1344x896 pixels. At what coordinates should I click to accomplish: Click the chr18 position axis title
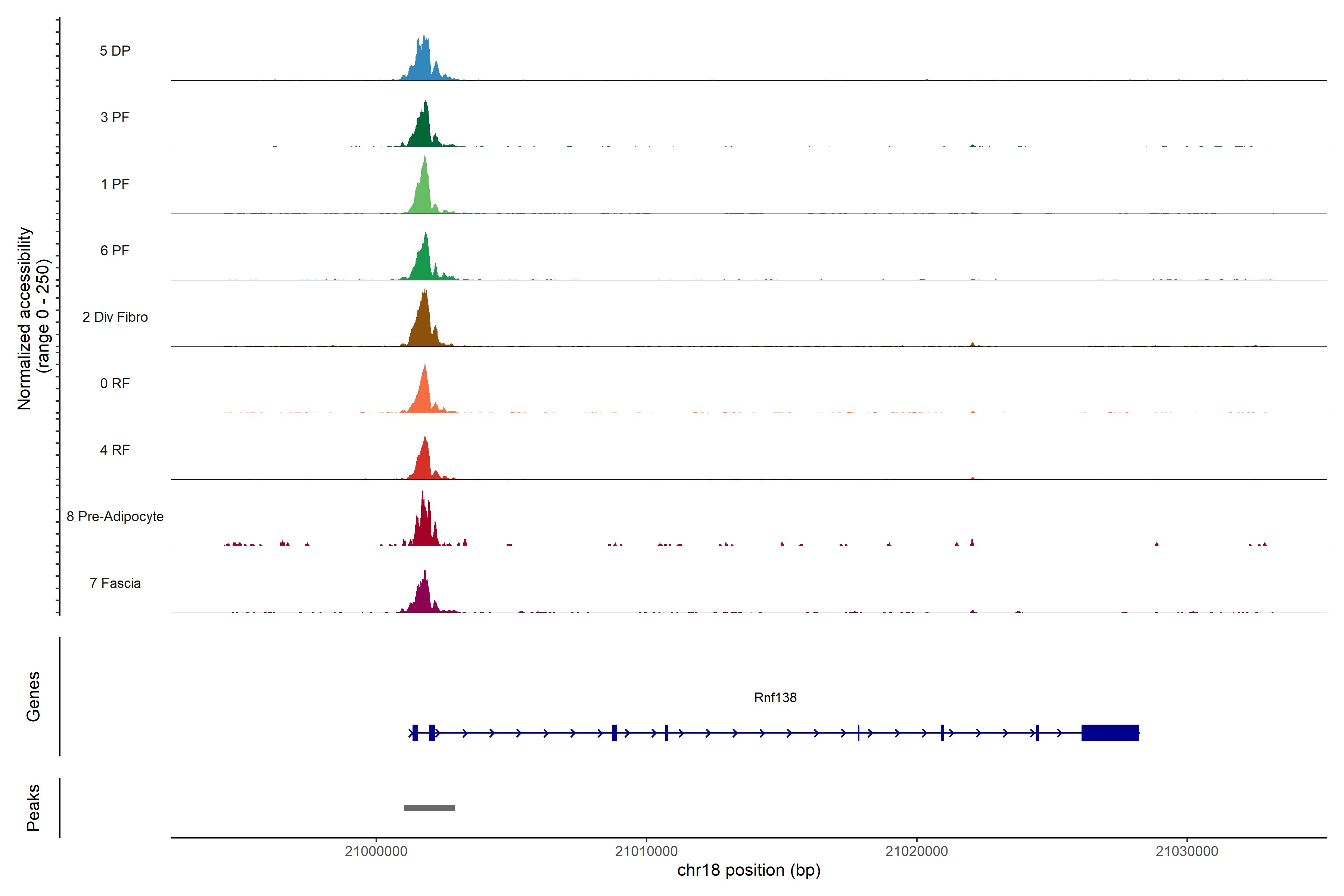pos(749,870)
